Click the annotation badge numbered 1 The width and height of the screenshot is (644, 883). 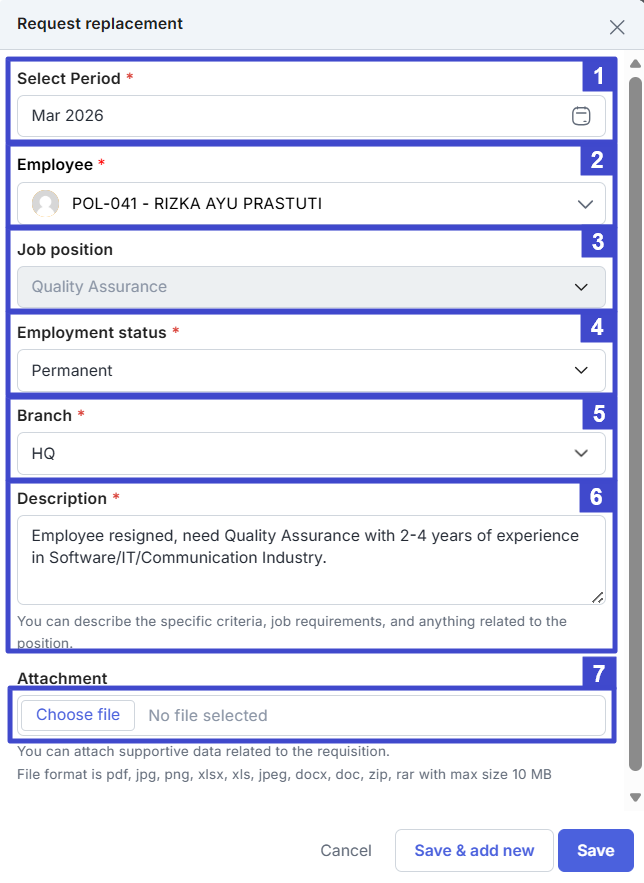pos(598,75)
